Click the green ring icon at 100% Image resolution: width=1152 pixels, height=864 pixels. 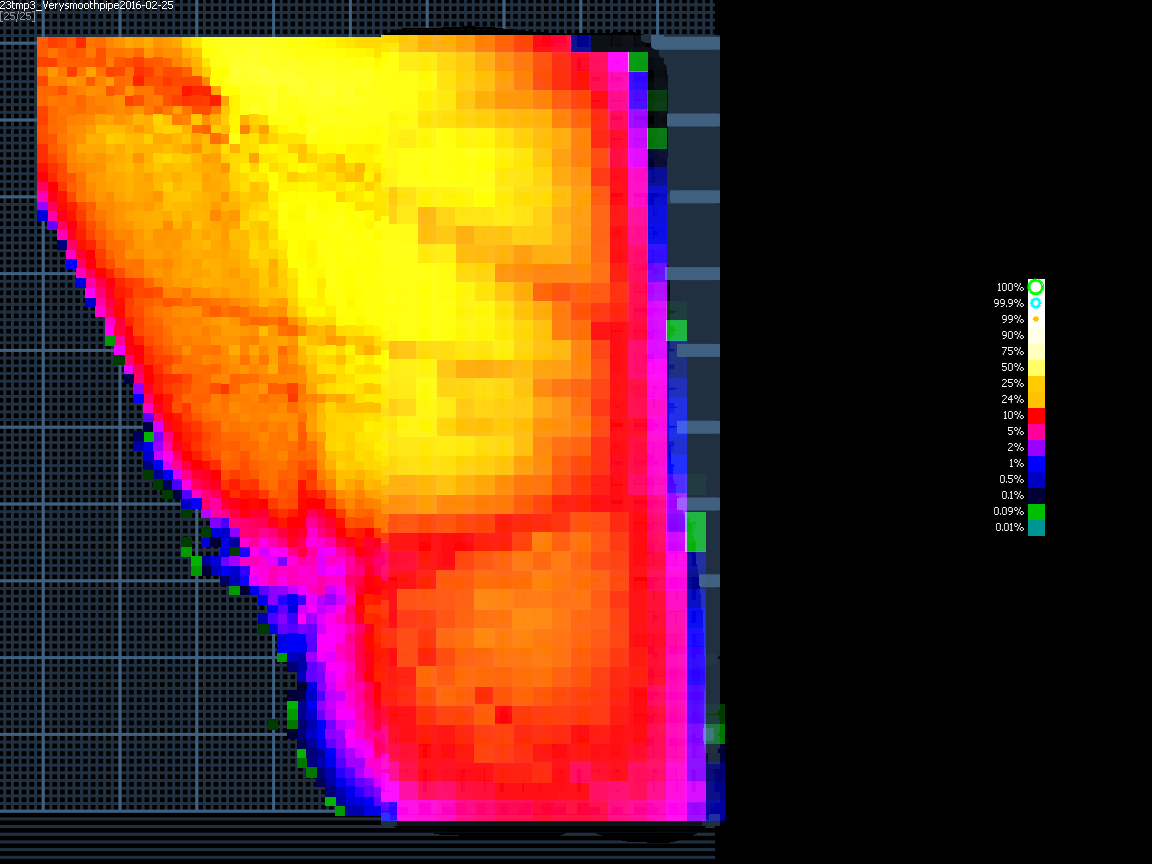1036,287
